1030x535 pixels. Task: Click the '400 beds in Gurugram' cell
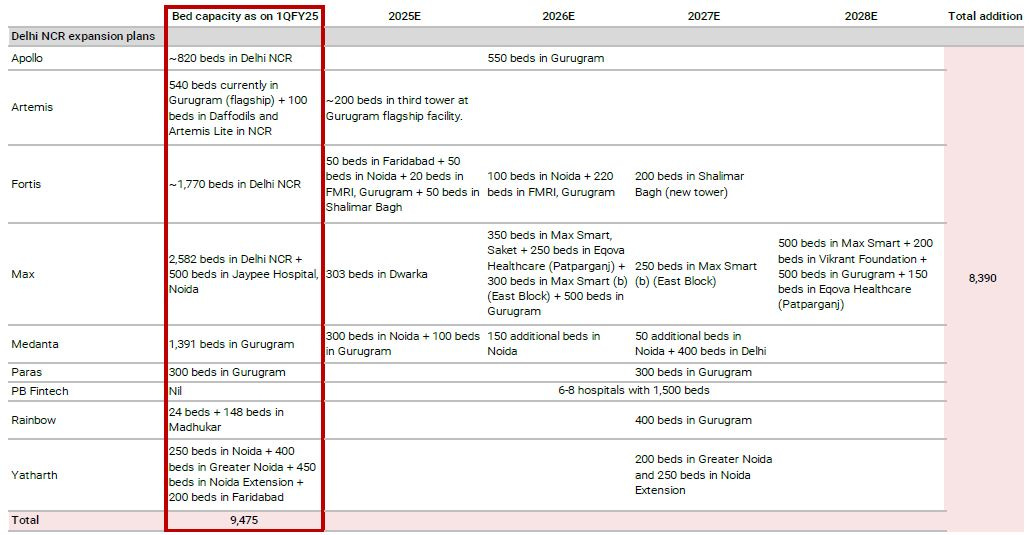pos(693,420)
